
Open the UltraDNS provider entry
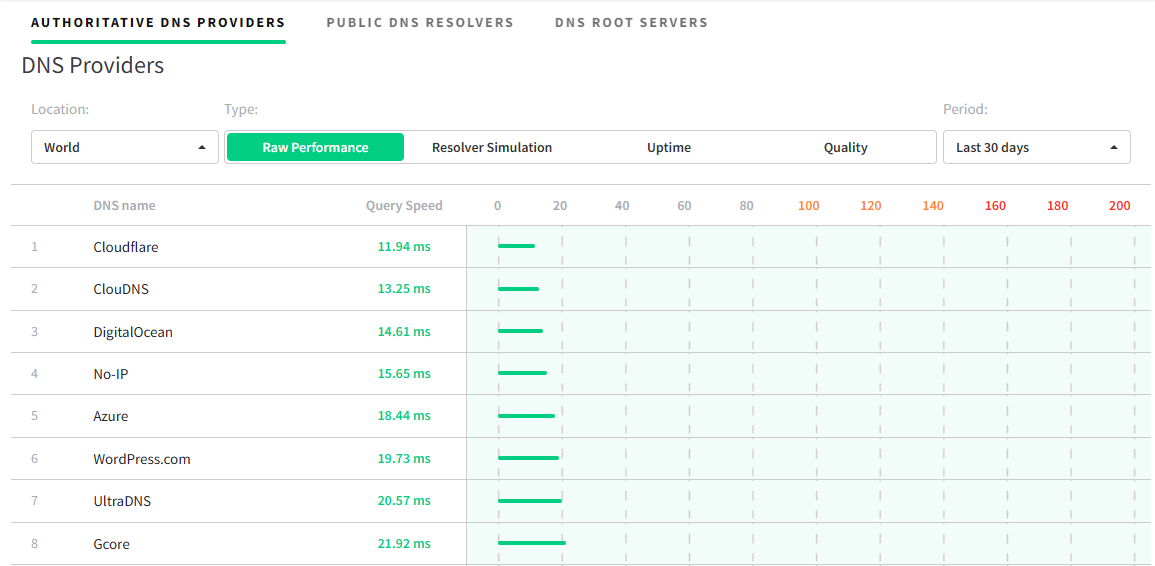point(122,501)
